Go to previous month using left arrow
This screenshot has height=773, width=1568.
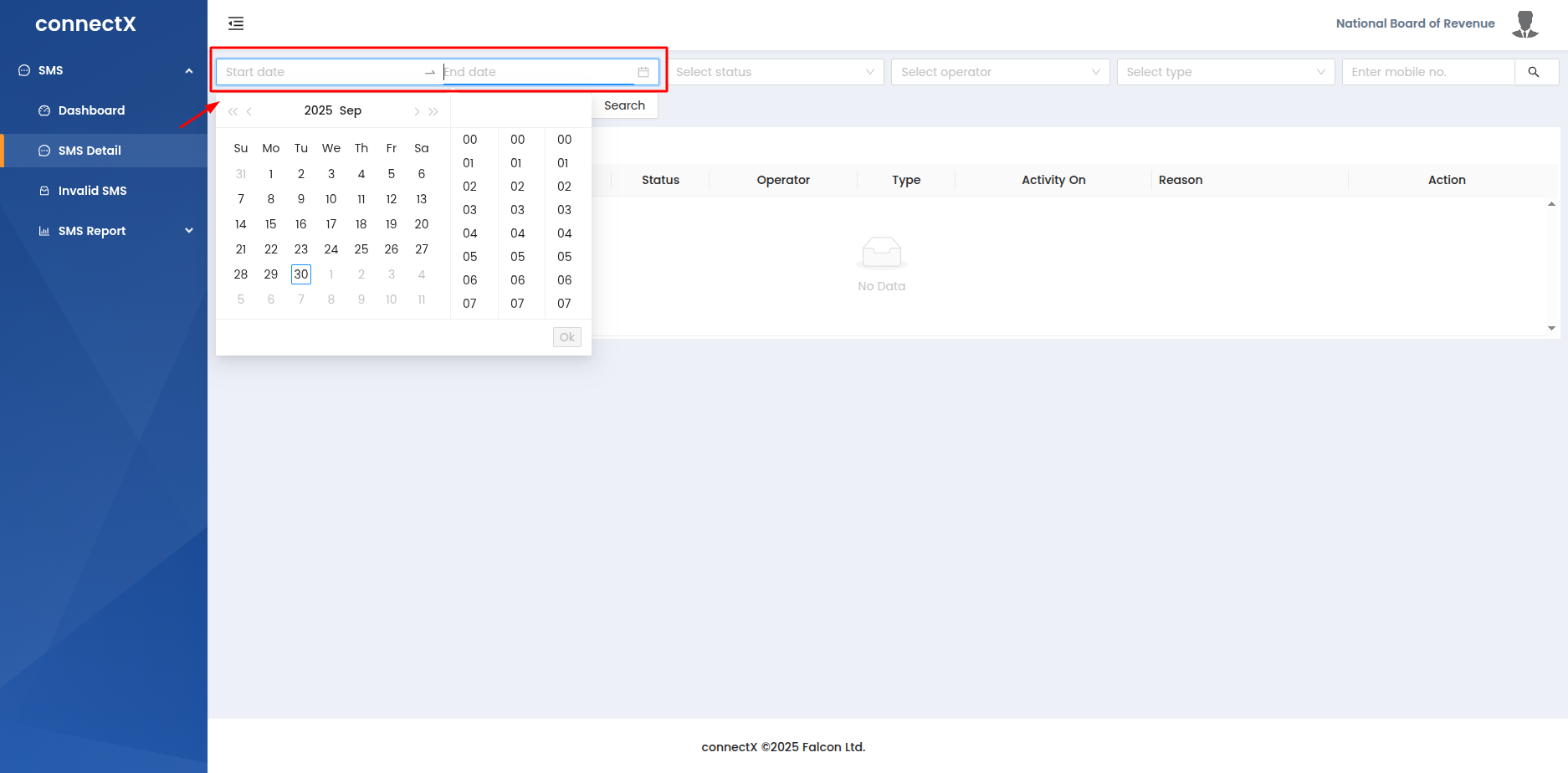[x=249, y=111]
